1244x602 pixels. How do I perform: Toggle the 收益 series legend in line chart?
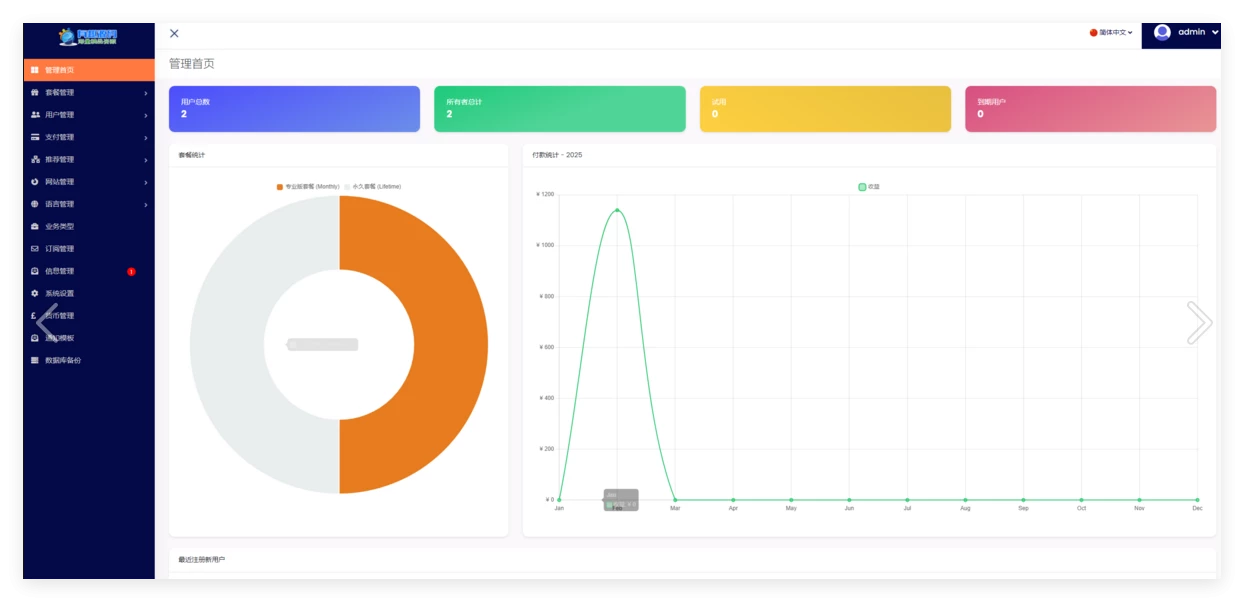pos(868,187)
